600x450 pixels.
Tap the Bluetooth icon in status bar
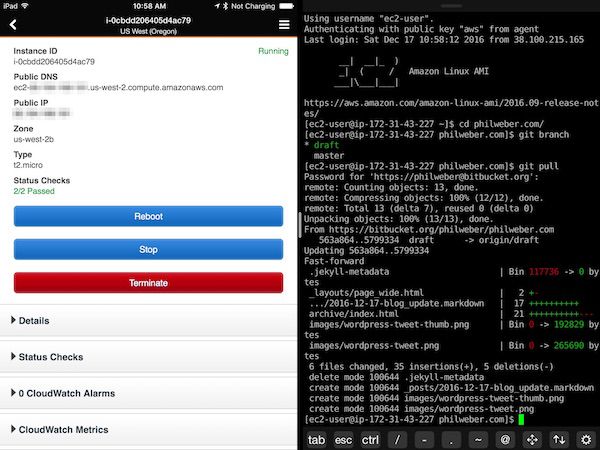click(x=225, y=6)
